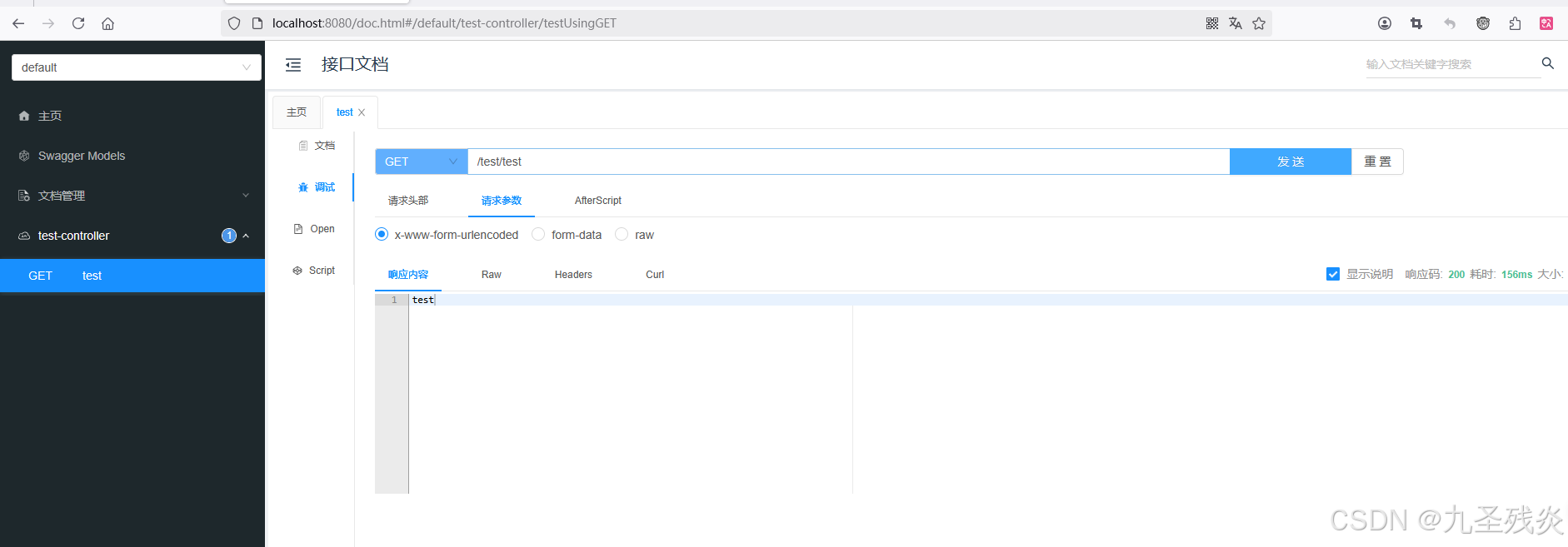Click the /test/test URL field

point(848,162)
